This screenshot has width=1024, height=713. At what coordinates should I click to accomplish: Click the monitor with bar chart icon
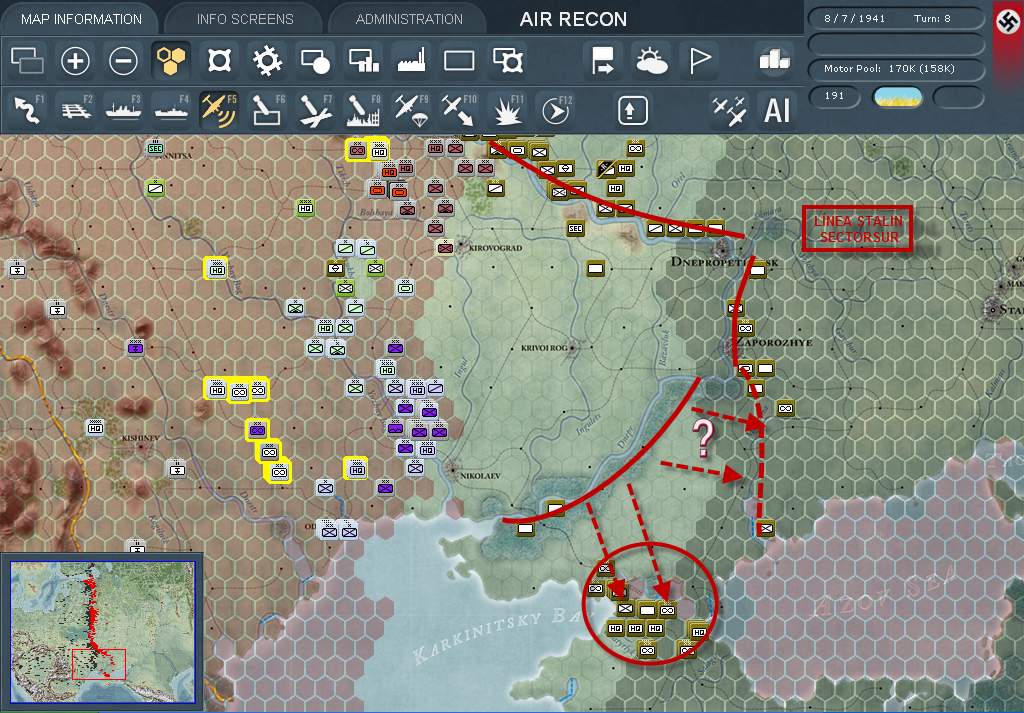click(x=363, y=61)
